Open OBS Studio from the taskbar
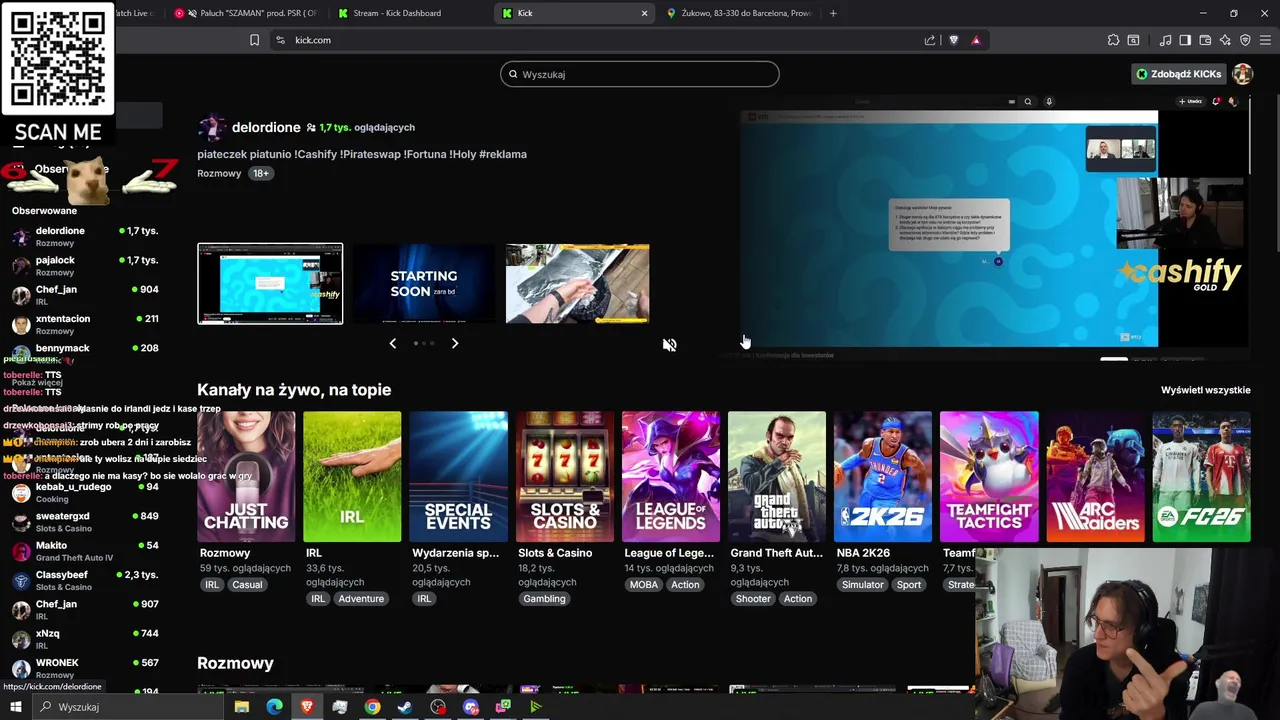 coord(438,707)
